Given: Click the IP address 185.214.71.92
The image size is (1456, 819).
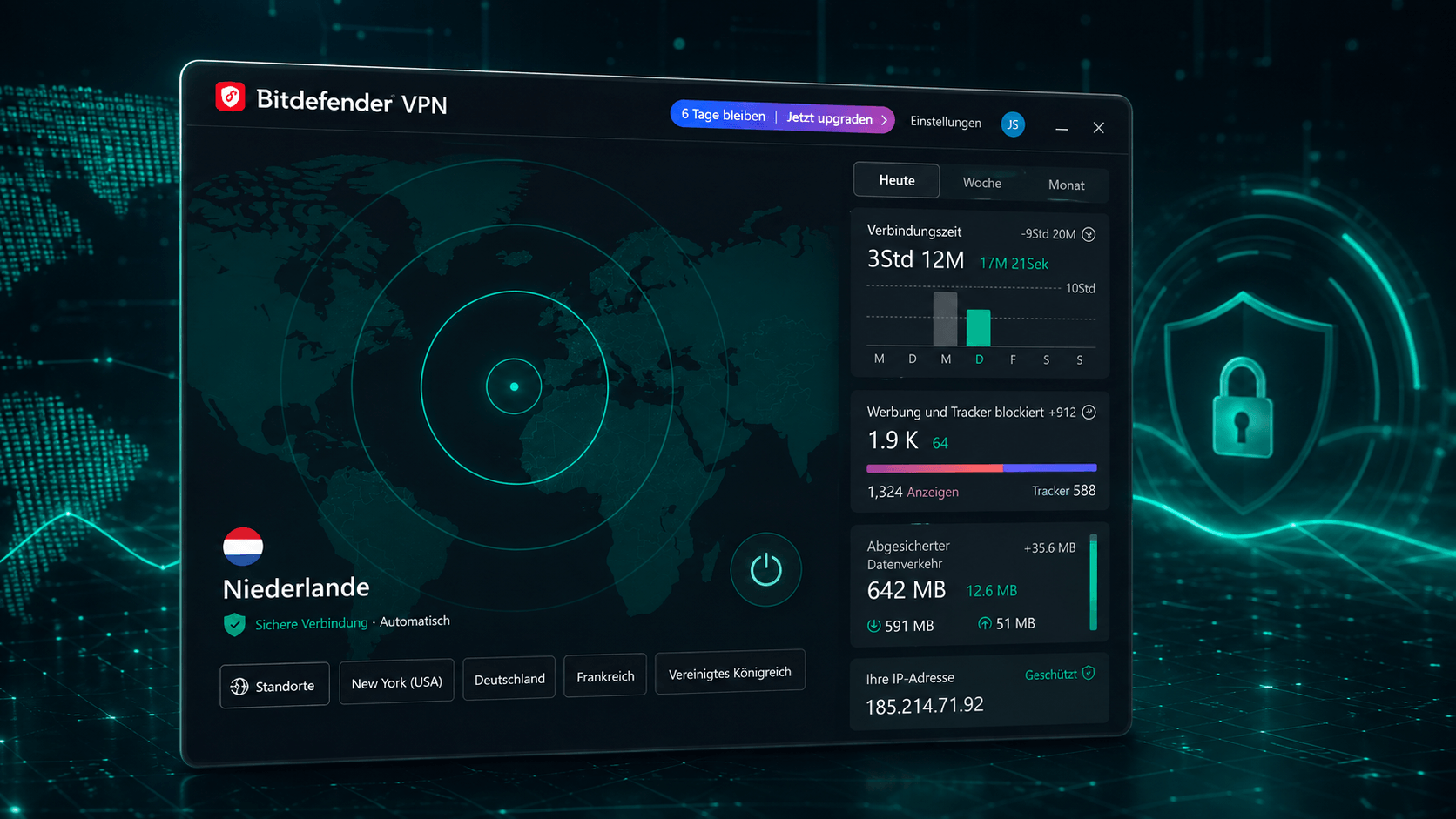Looking at the screenshot, I should (x=925, y=706).
